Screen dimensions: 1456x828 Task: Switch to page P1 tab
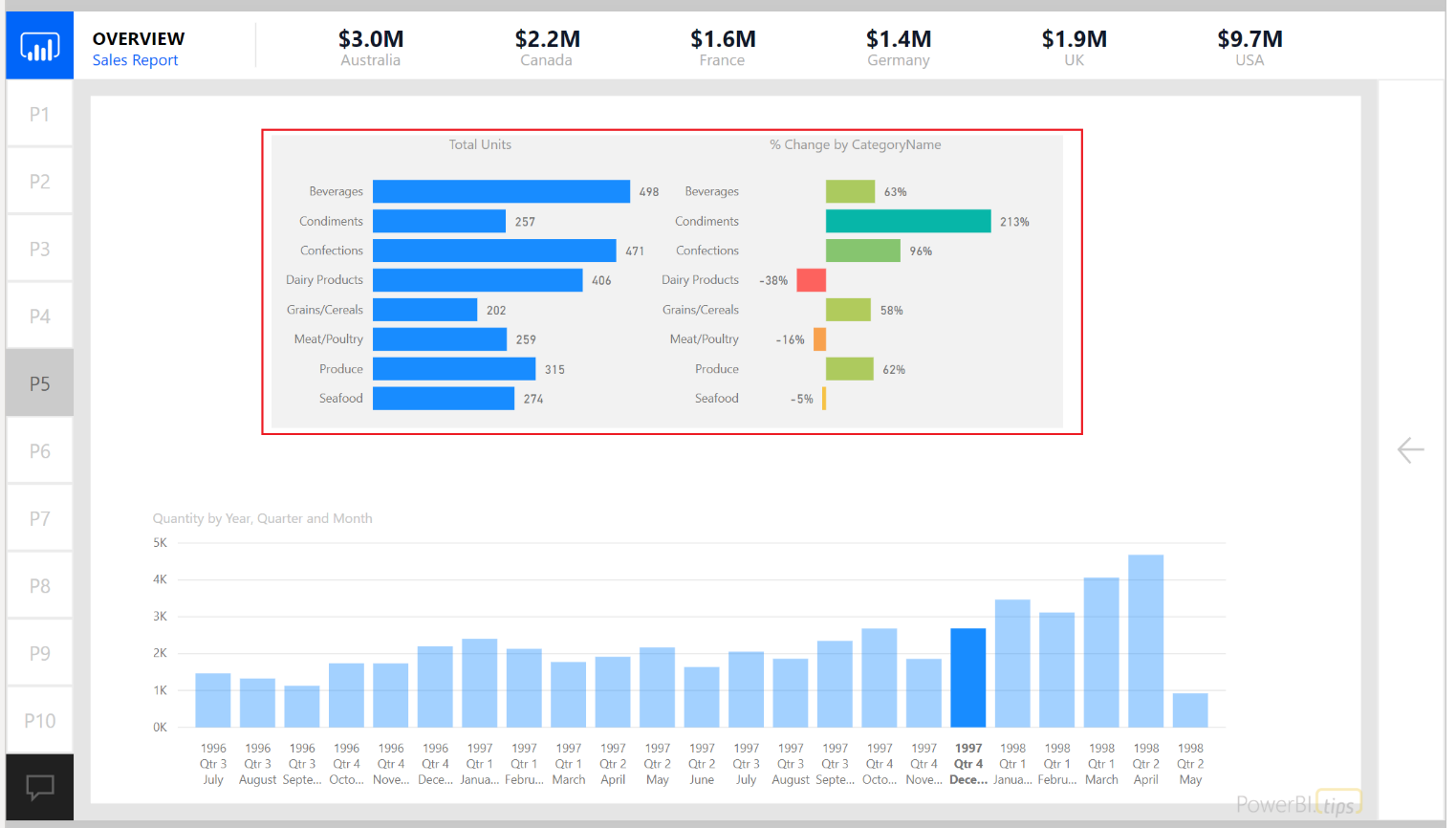[39, 114]
